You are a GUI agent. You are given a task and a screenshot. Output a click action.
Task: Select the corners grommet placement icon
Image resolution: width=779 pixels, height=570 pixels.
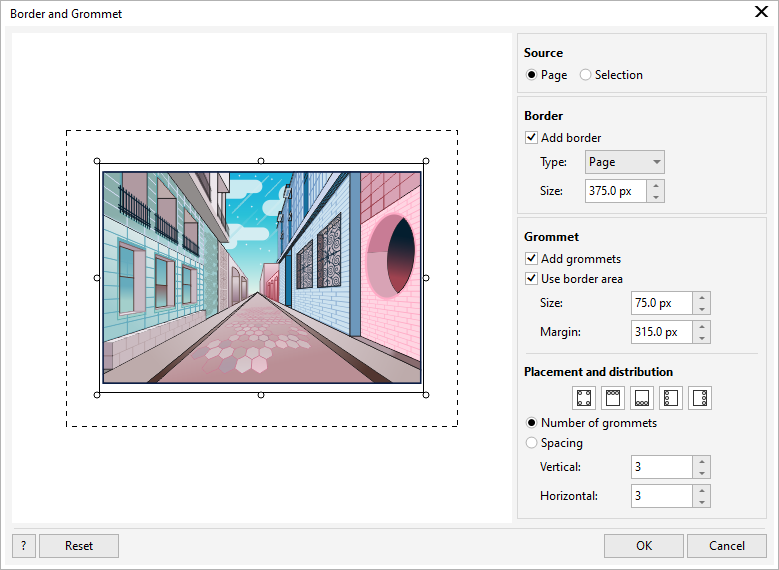pyautogui.click(x=584, y=398)
